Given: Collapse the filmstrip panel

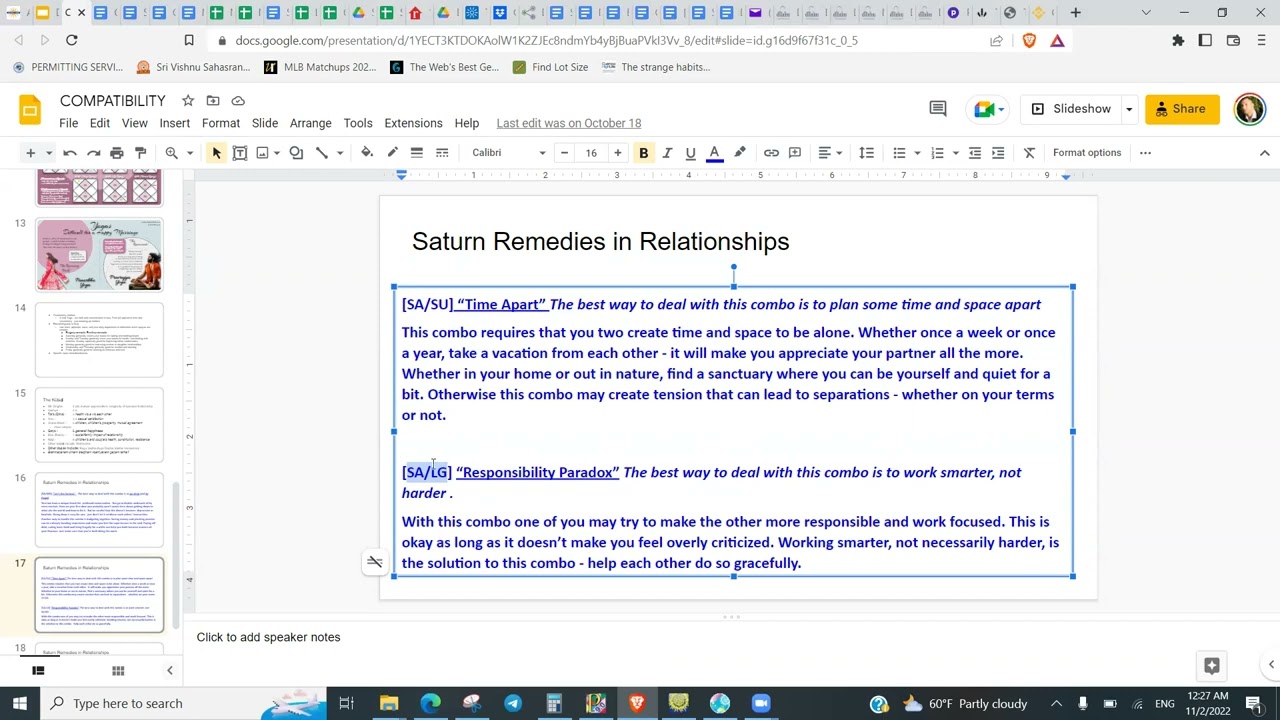Looking at the screenshot, I should pos(169,671).
